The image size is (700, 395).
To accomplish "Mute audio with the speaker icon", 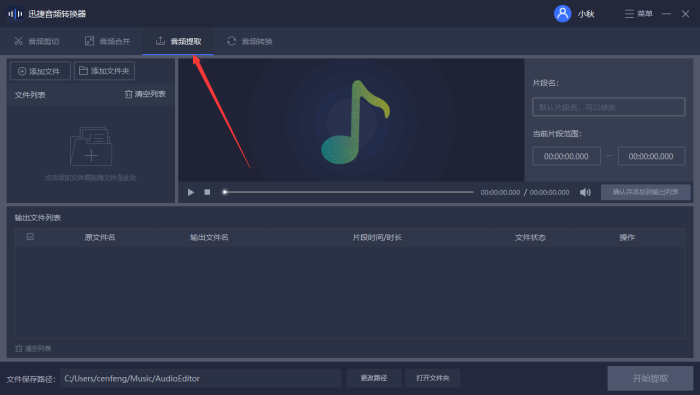I will pyautogui.click(x=585, y=192).
